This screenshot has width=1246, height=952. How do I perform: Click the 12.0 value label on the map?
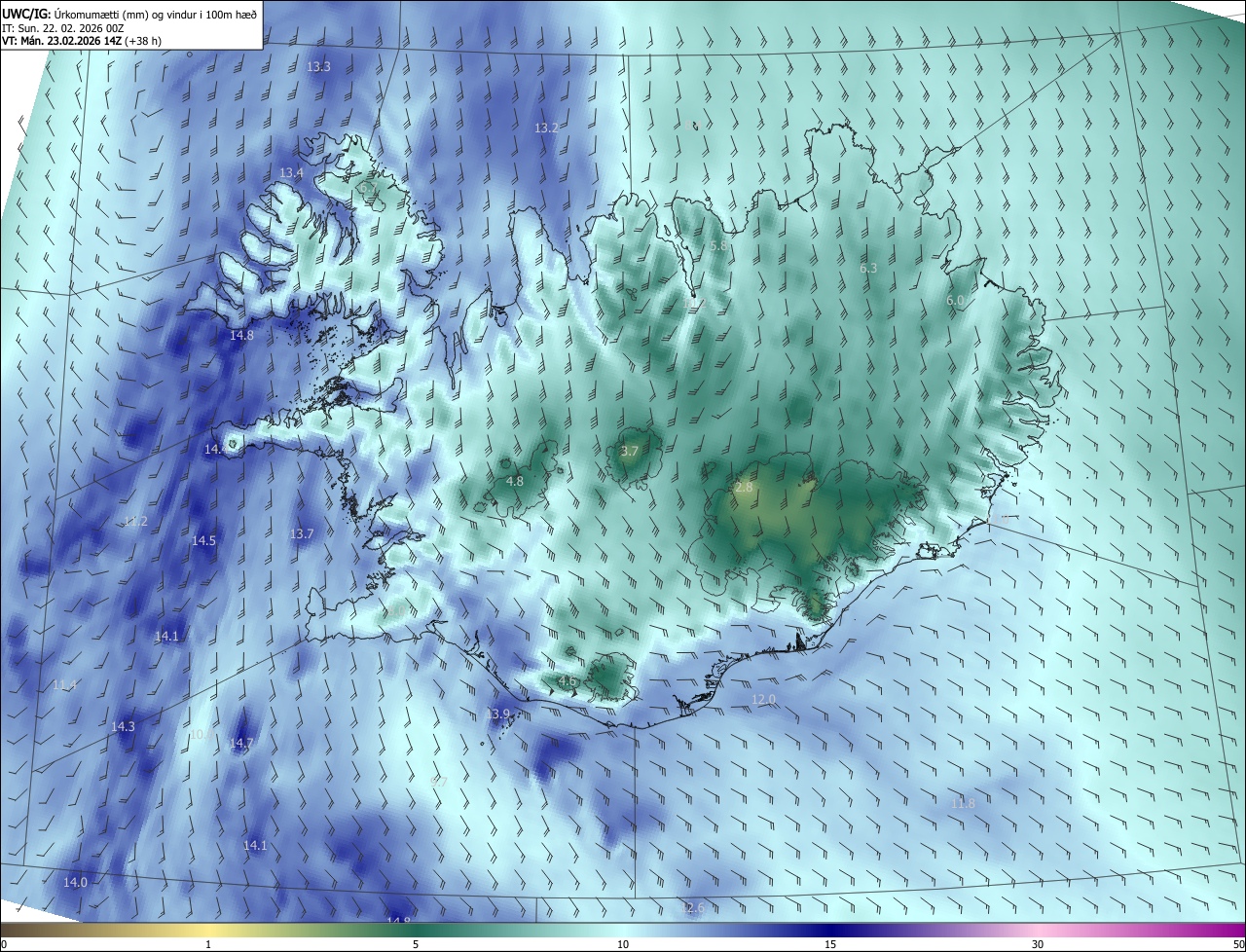click(x=763, y=700)
